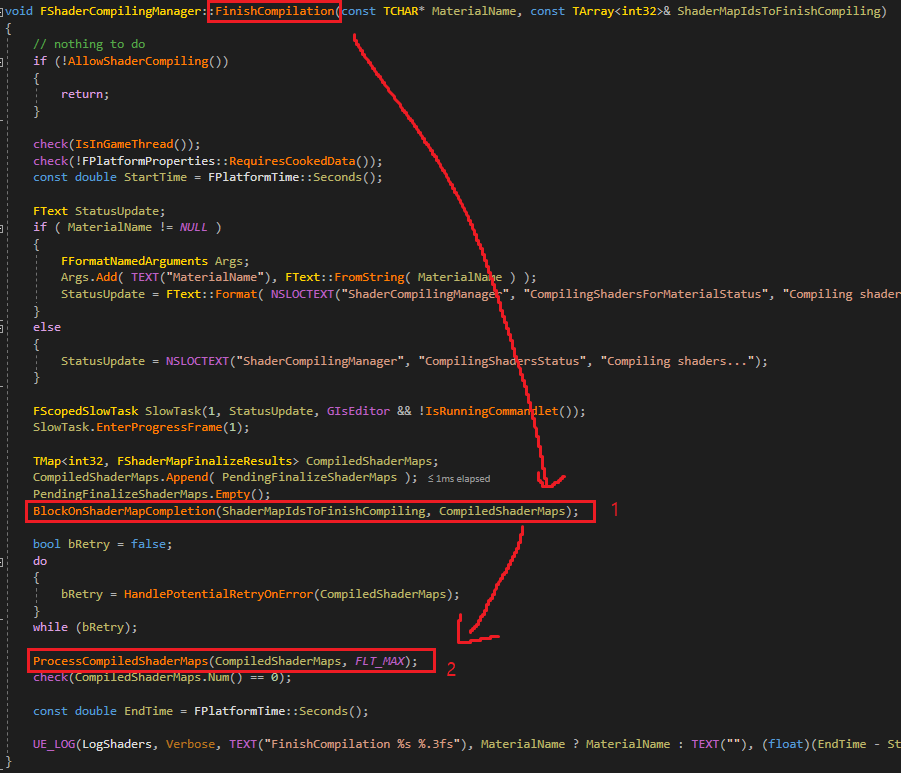Click the IsInGameThread call
The width and height of the screenshot is (901, 773).
click(124, 144)
